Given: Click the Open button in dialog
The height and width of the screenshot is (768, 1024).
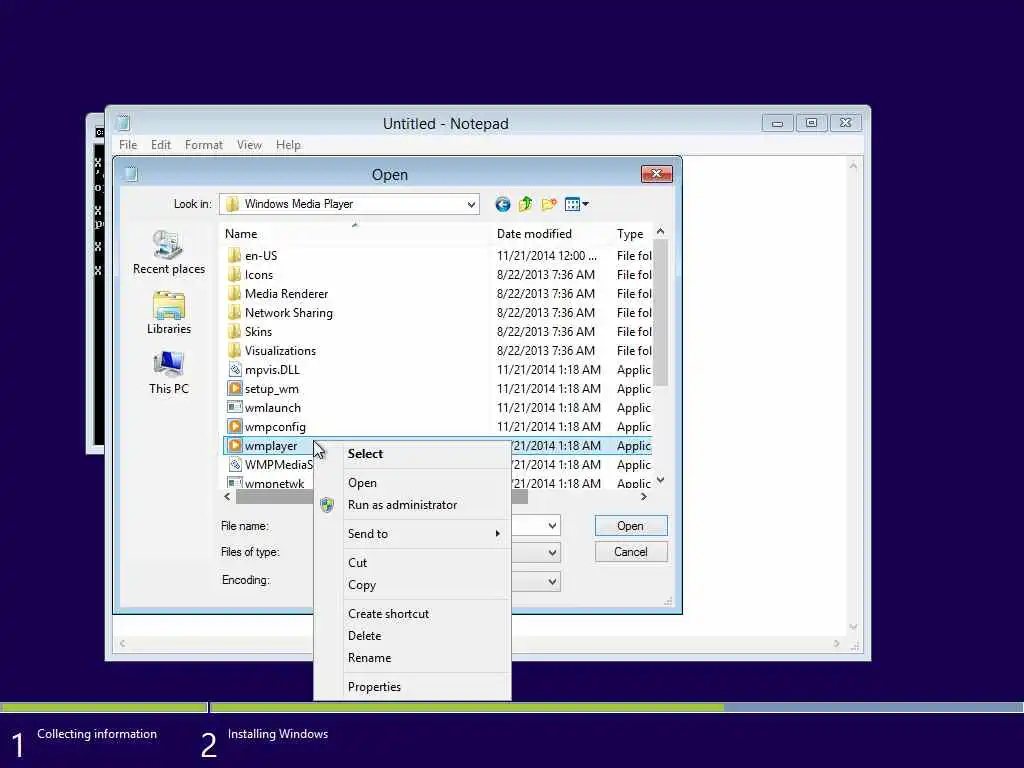Looking at the screenshot, I should [631, 526].
